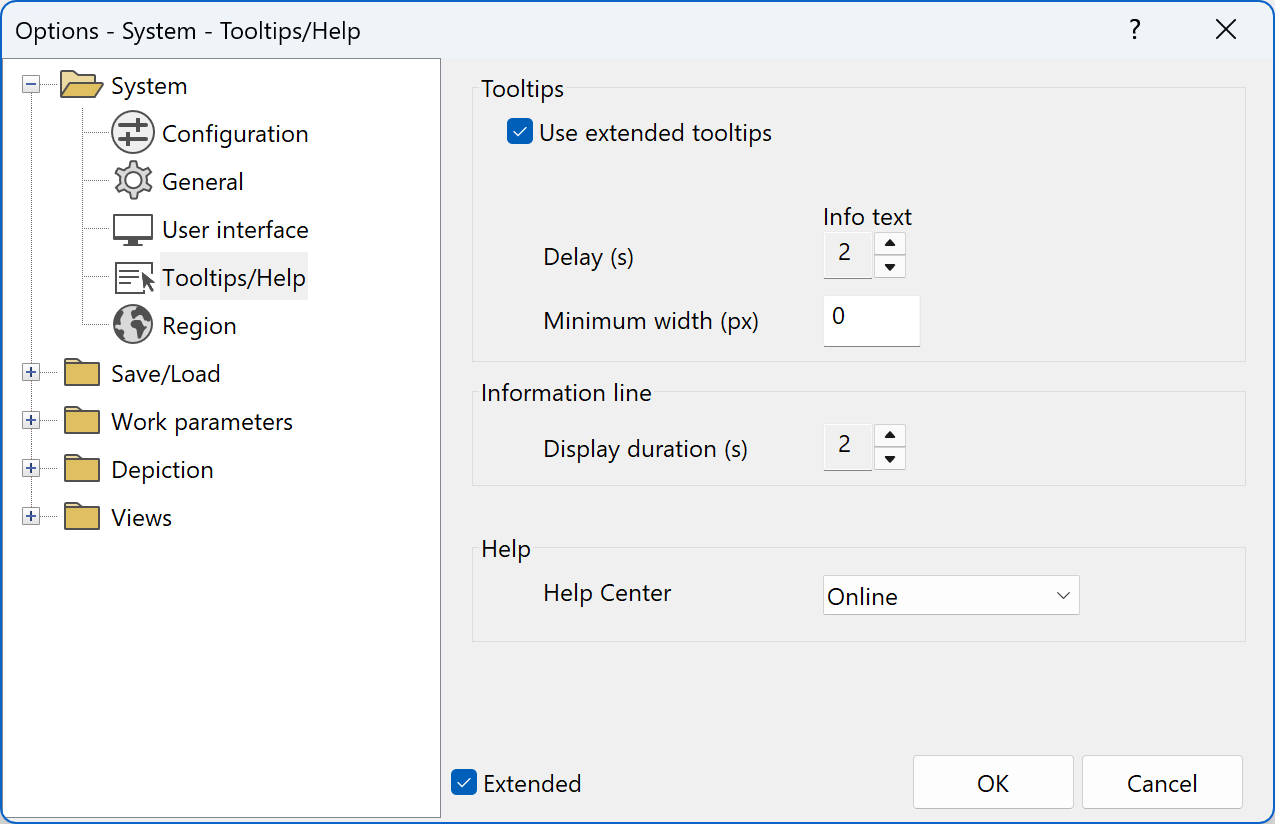Click Cancel to discard changes
Viewport: 1275px width, 824px height.
(x=1161, y=782)
